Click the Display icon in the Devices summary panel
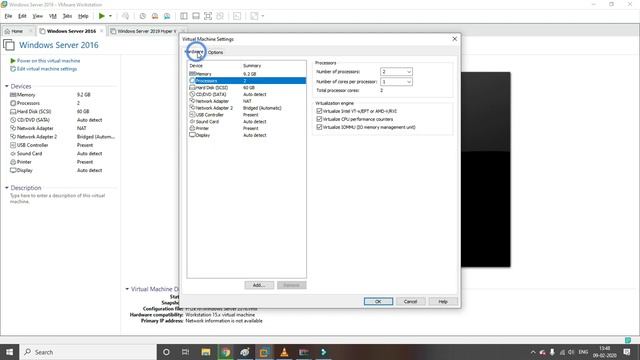Viewport: 640px width, 360px height. [13, 170]
